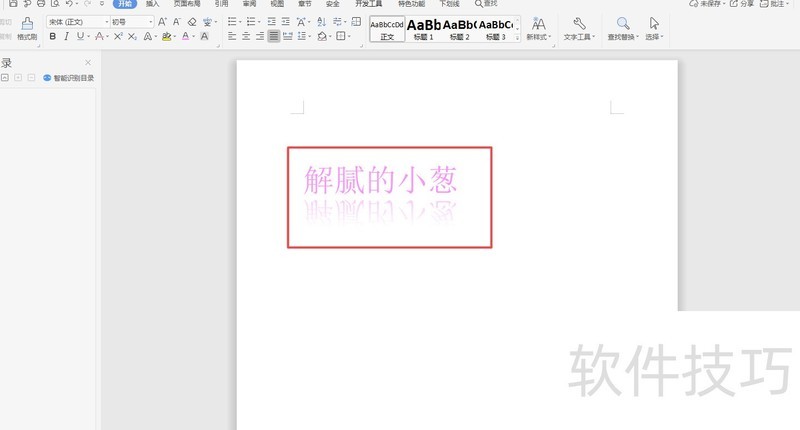This screenshot has width=800, height=430.
Task: Click the borders icon
Action: pos(340,36)
